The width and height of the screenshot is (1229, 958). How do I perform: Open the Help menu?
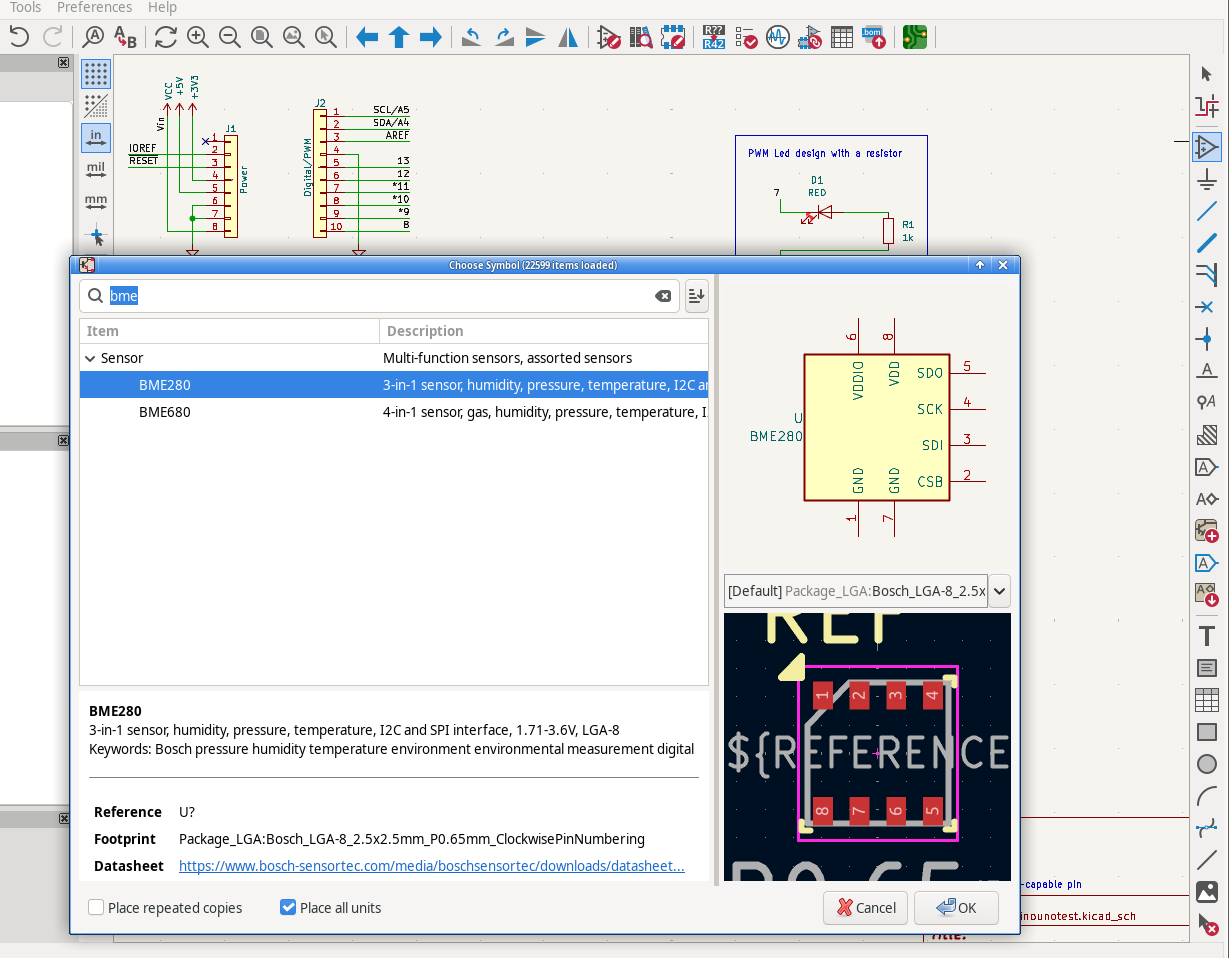point(162,7)
